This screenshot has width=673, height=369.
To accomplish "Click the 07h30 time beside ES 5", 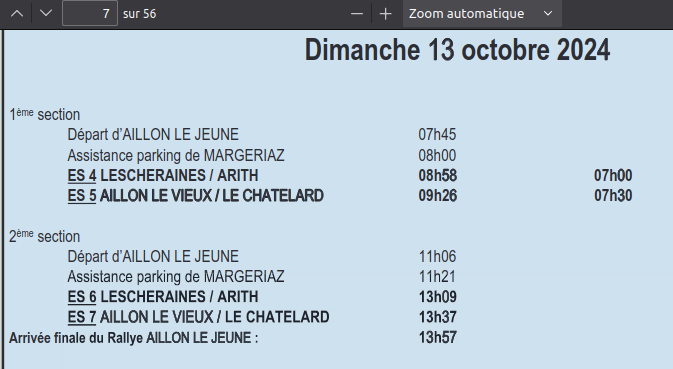I will (x=613, y=196).
